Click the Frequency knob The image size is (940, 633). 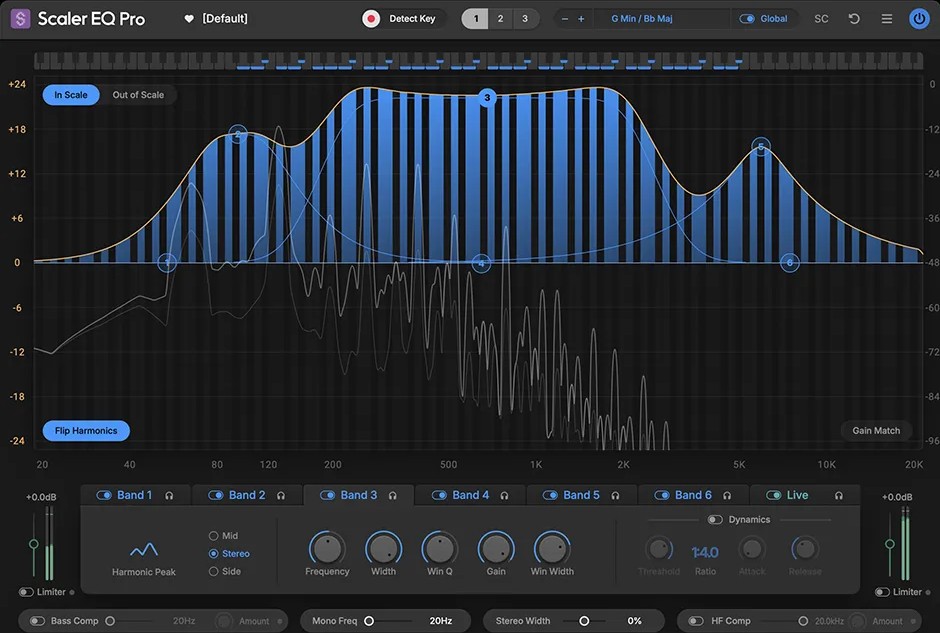point(327,548)
